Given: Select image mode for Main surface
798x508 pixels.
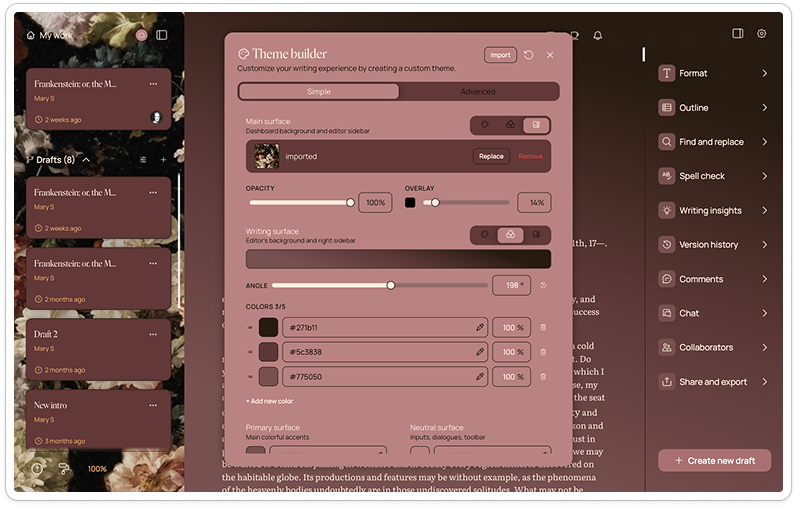Looking at the screenshot, I should tap(536, 125).
